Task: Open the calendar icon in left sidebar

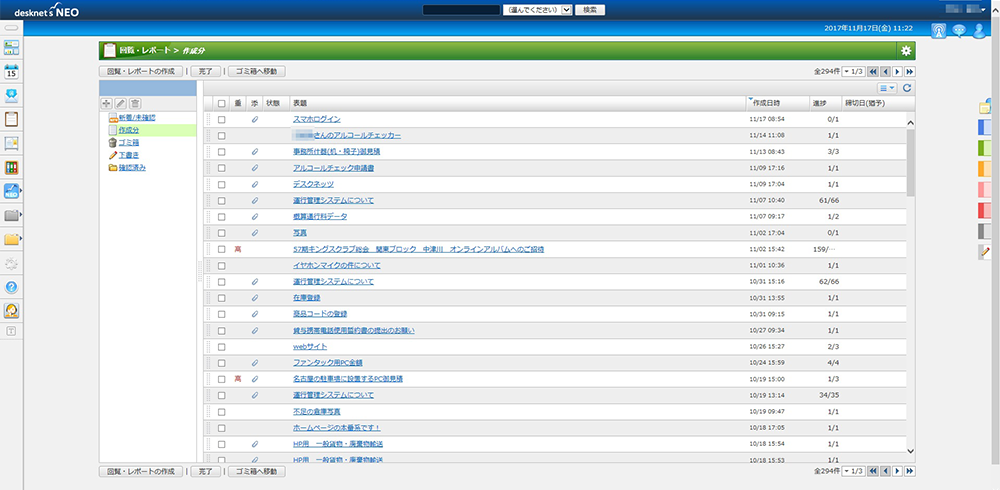Action: point(12,71)
